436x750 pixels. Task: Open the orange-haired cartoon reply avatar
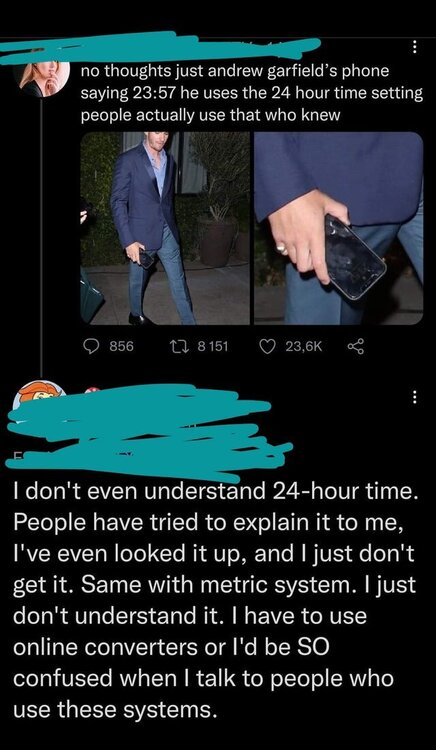pos(40,394)
